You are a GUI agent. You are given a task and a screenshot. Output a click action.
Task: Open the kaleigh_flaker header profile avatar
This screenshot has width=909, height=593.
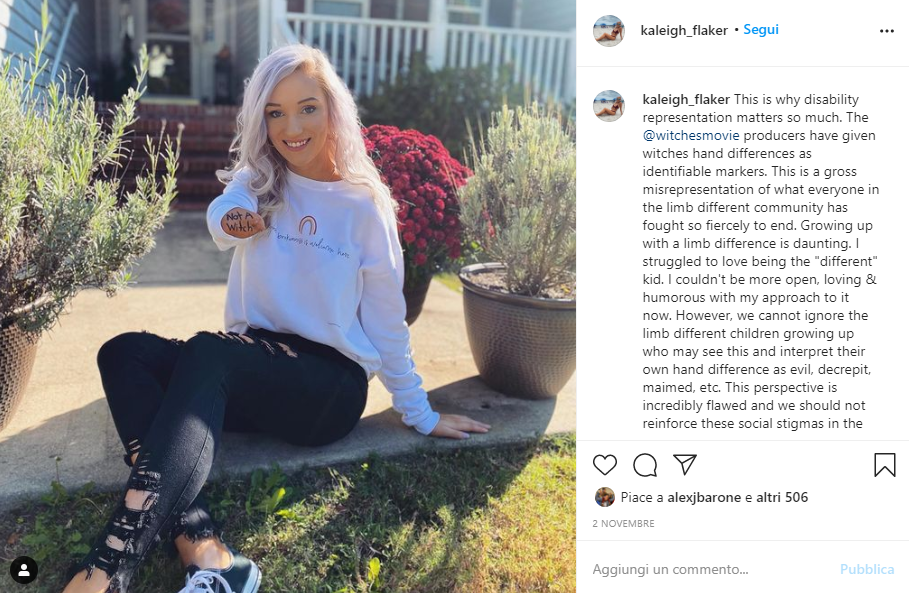pos(609,31)
